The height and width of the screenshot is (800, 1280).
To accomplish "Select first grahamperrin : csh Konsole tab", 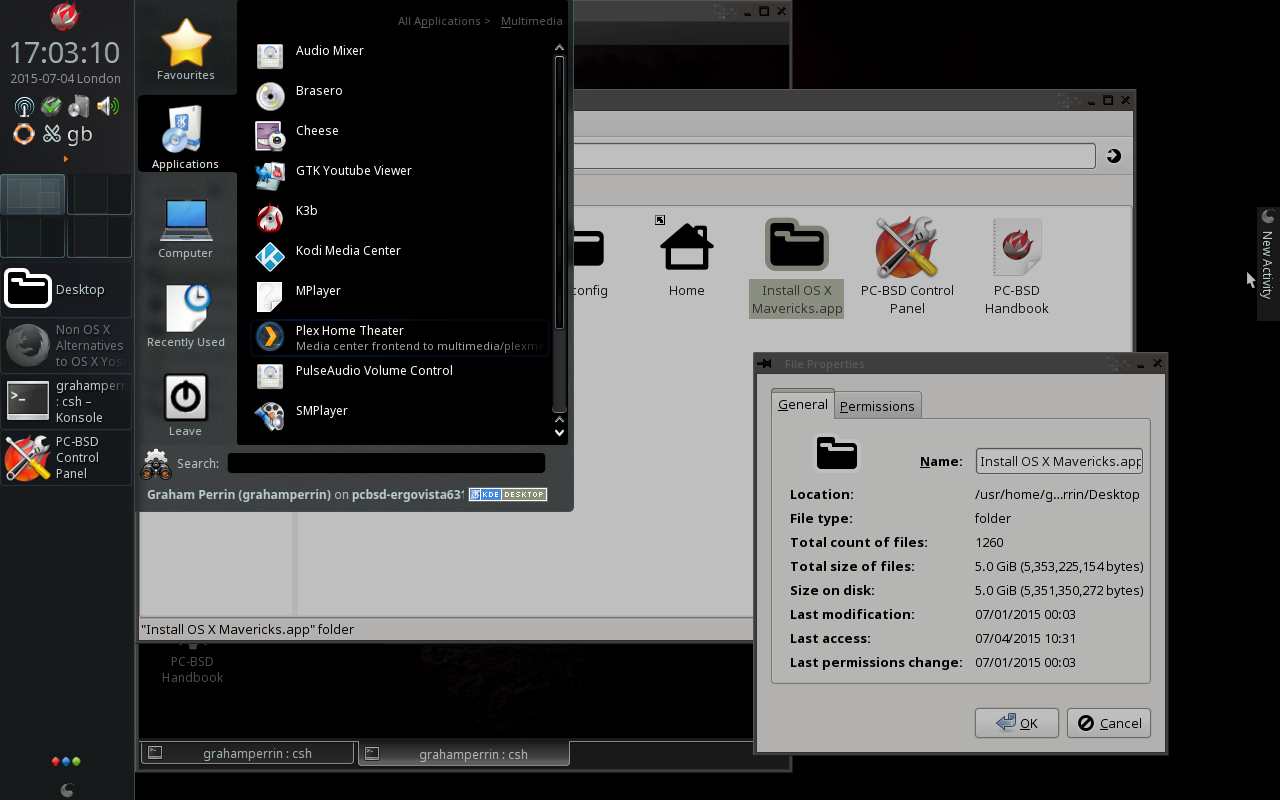I will (x=248, y=753).
